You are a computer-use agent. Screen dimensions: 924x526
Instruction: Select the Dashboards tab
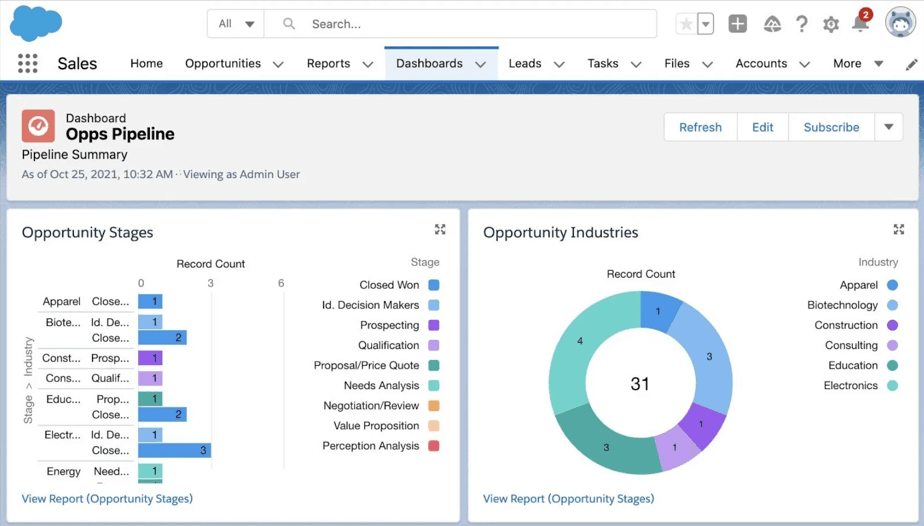(429, 63)
